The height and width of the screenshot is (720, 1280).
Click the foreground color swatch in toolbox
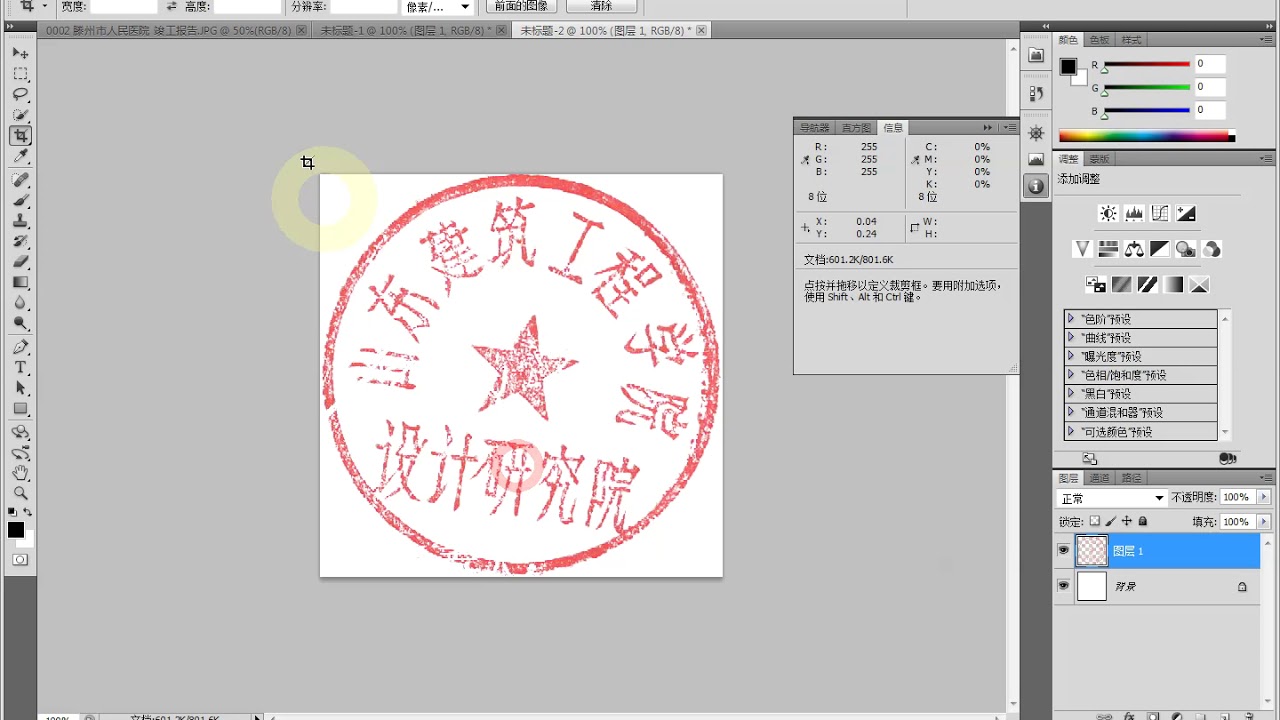[x=16, y=530]
